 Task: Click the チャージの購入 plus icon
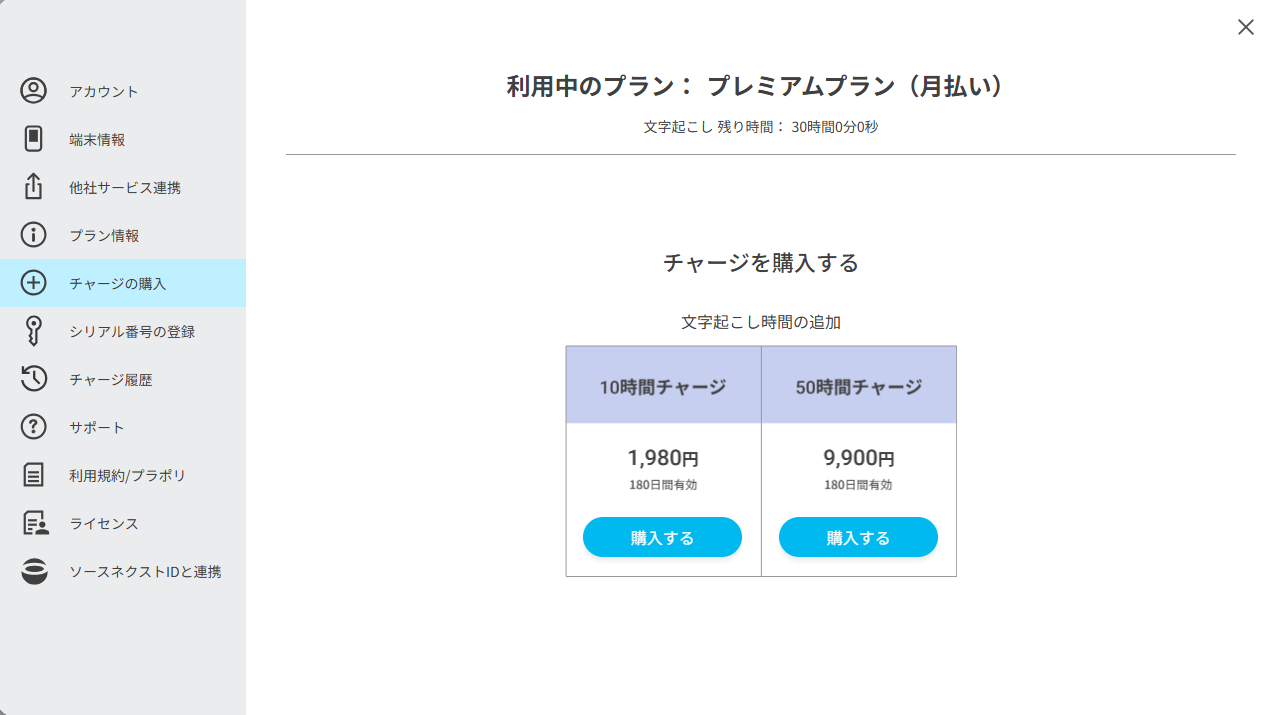[x=34, y=283]
